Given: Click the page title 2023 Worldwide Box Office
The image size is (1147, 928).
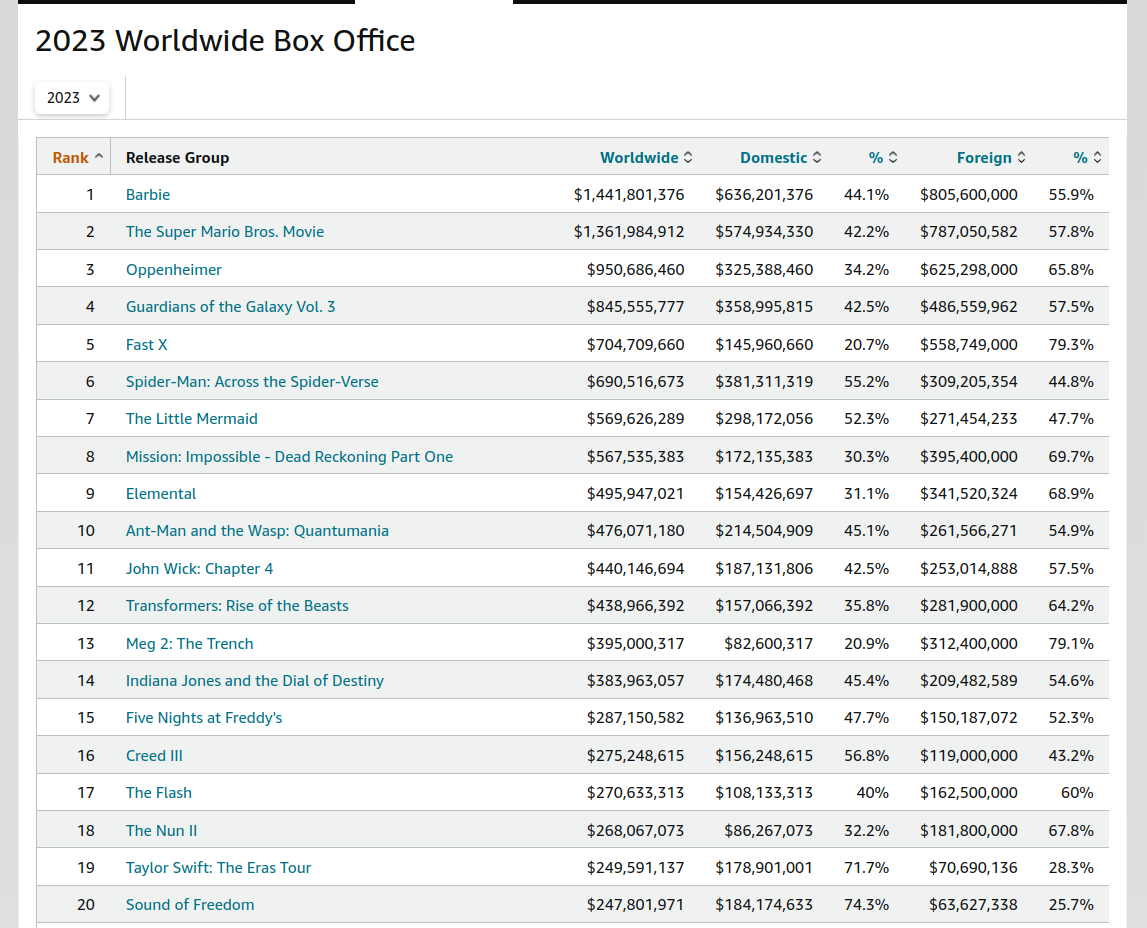Looking at the screenshot, I should (225, 41).
